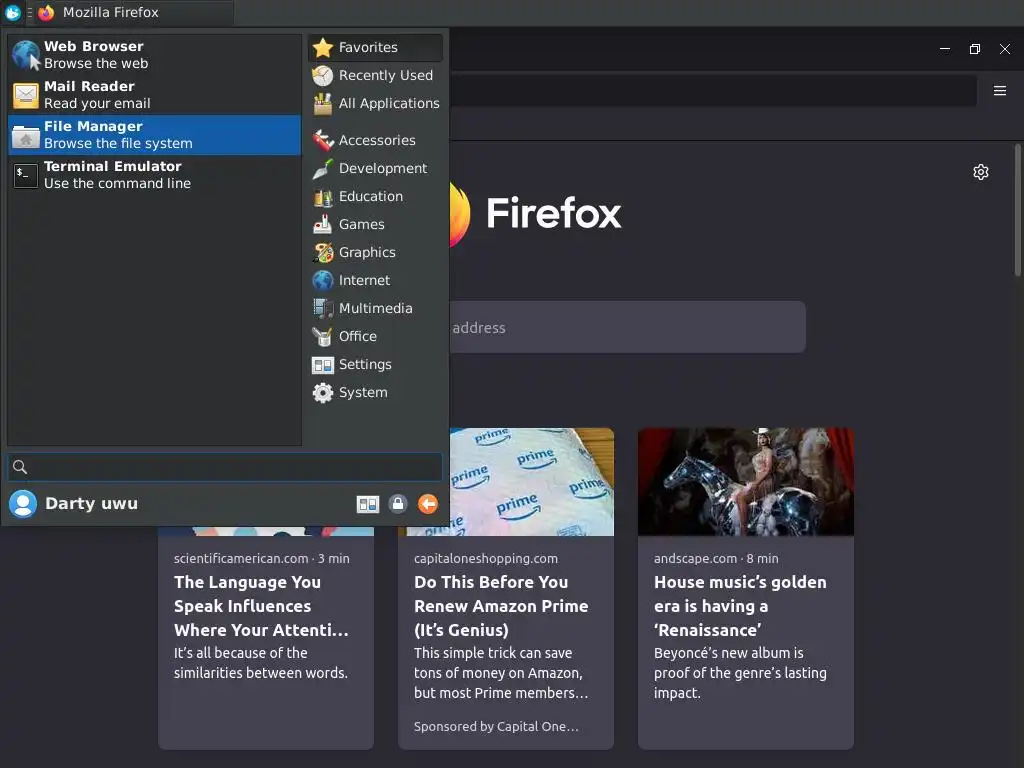Screen dimensions: 1024x768
Task: Click the Sponsored by Capital One text
Action: [x=496, y=726]
